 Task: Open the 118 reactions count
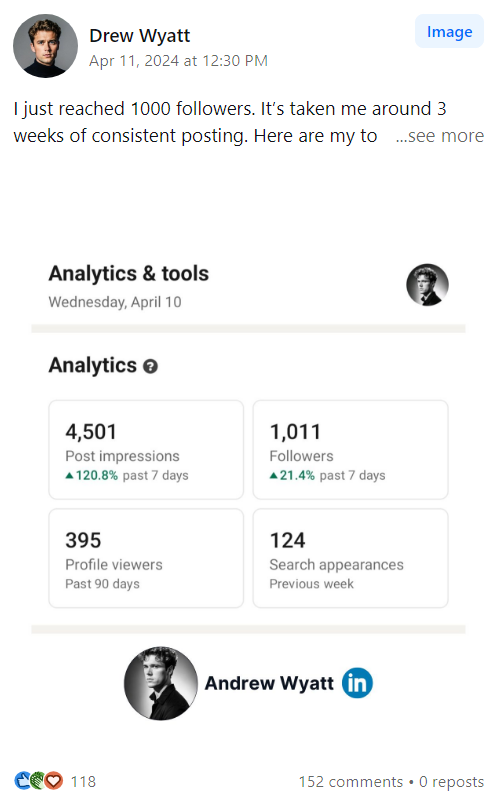click(83, 781)
